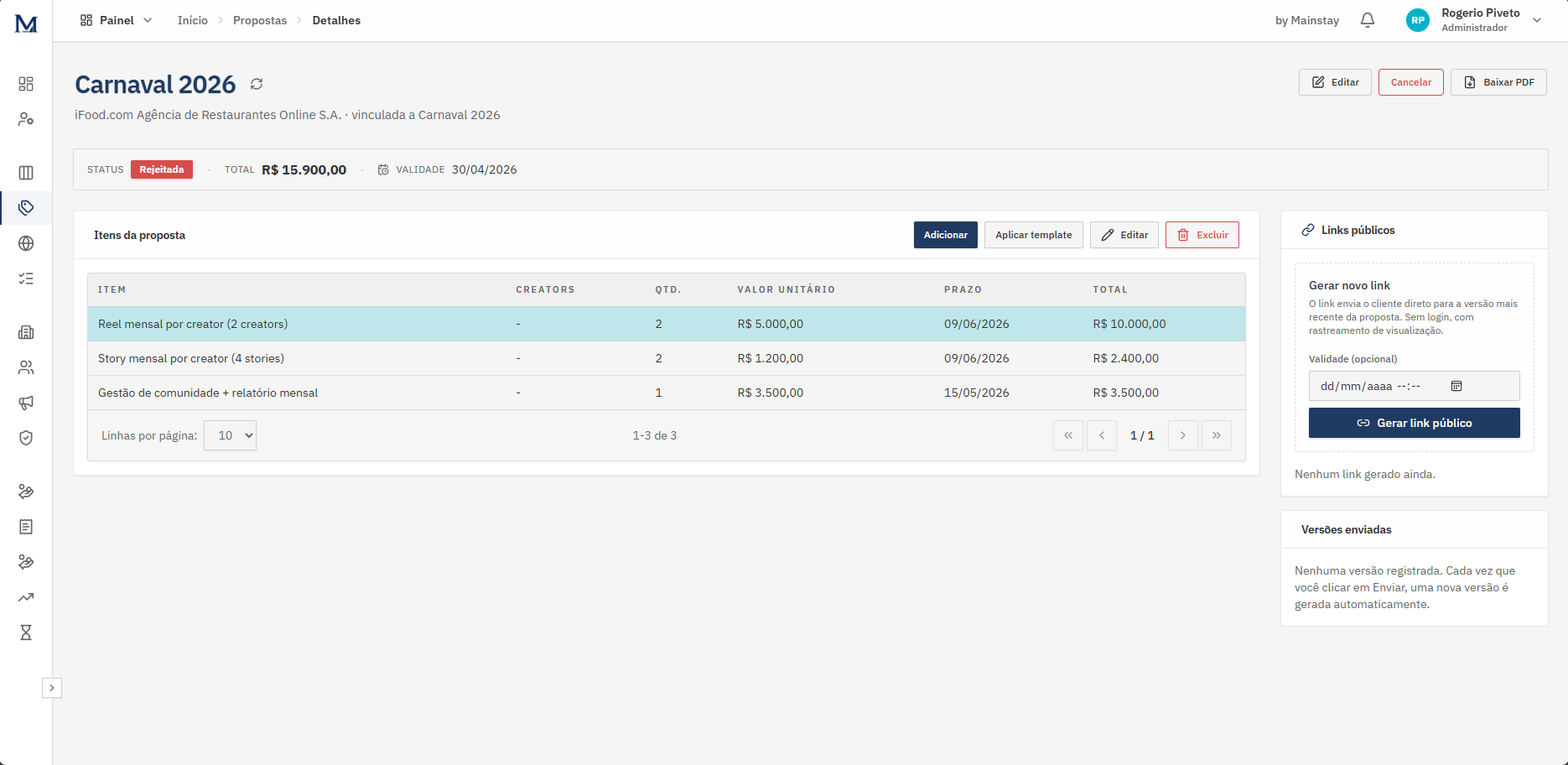Go to first page of items
This screenshot has width=1568, height=765.
tap(1068, 435)
